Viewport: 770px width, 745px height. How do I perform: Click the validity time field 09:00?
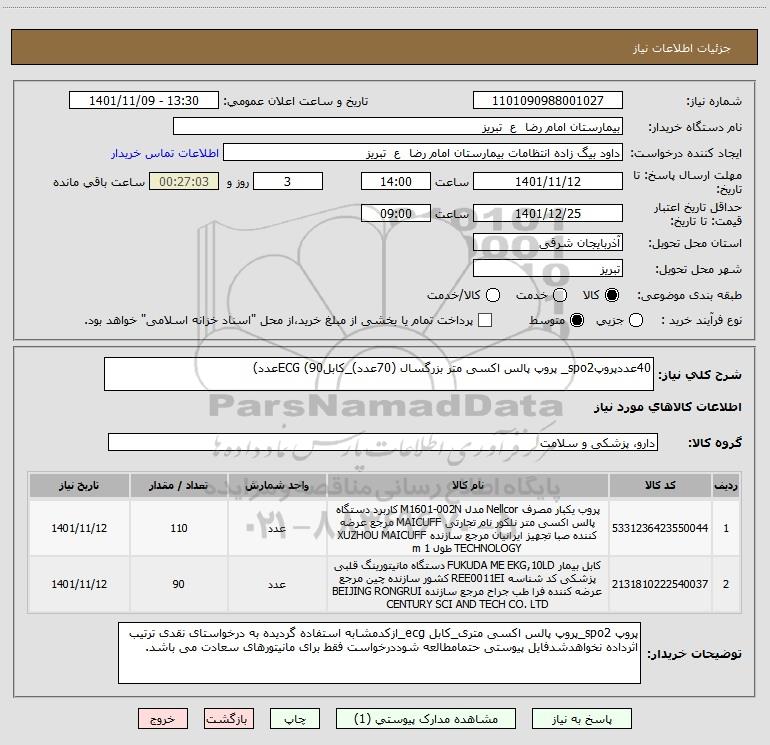point(396,213)
